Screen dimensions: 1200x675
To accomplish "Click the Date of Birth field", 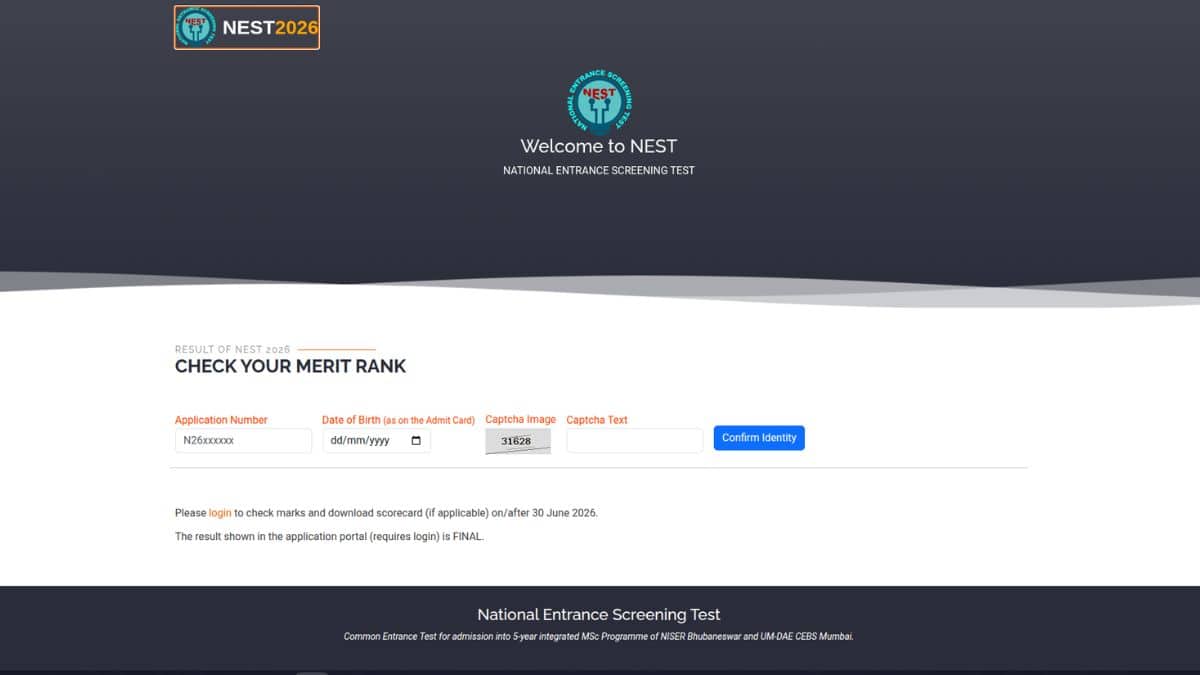I will click(x=376, y=440).
